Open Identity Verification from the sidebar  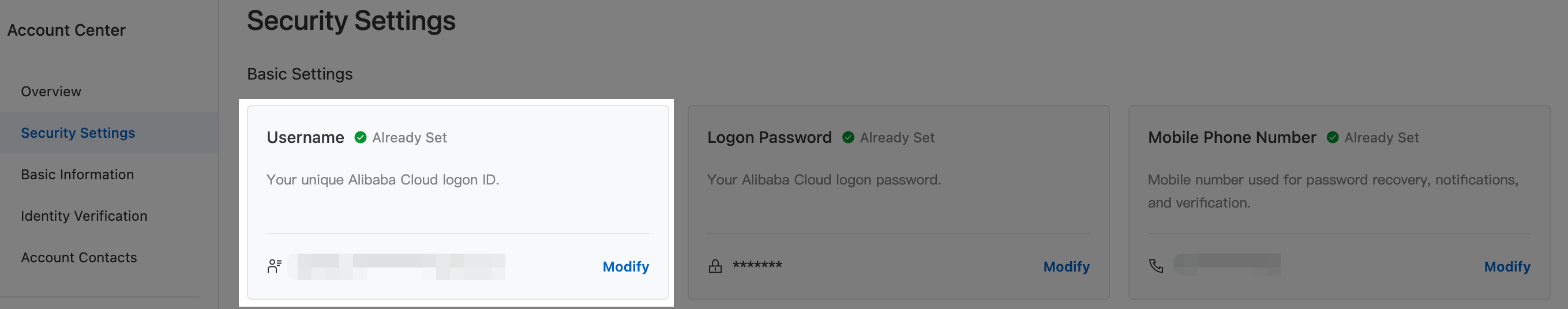click(x=84, y=216)
